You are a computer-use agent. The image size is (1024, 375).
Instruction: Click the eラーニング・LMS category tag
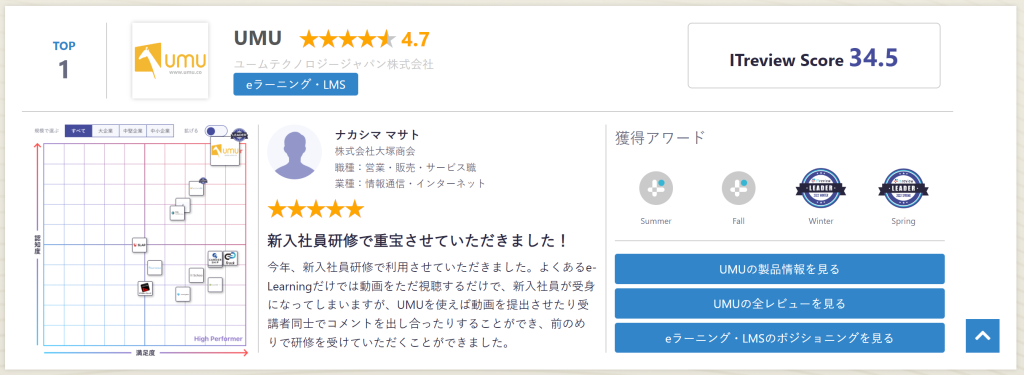click(x=296, y=84)
